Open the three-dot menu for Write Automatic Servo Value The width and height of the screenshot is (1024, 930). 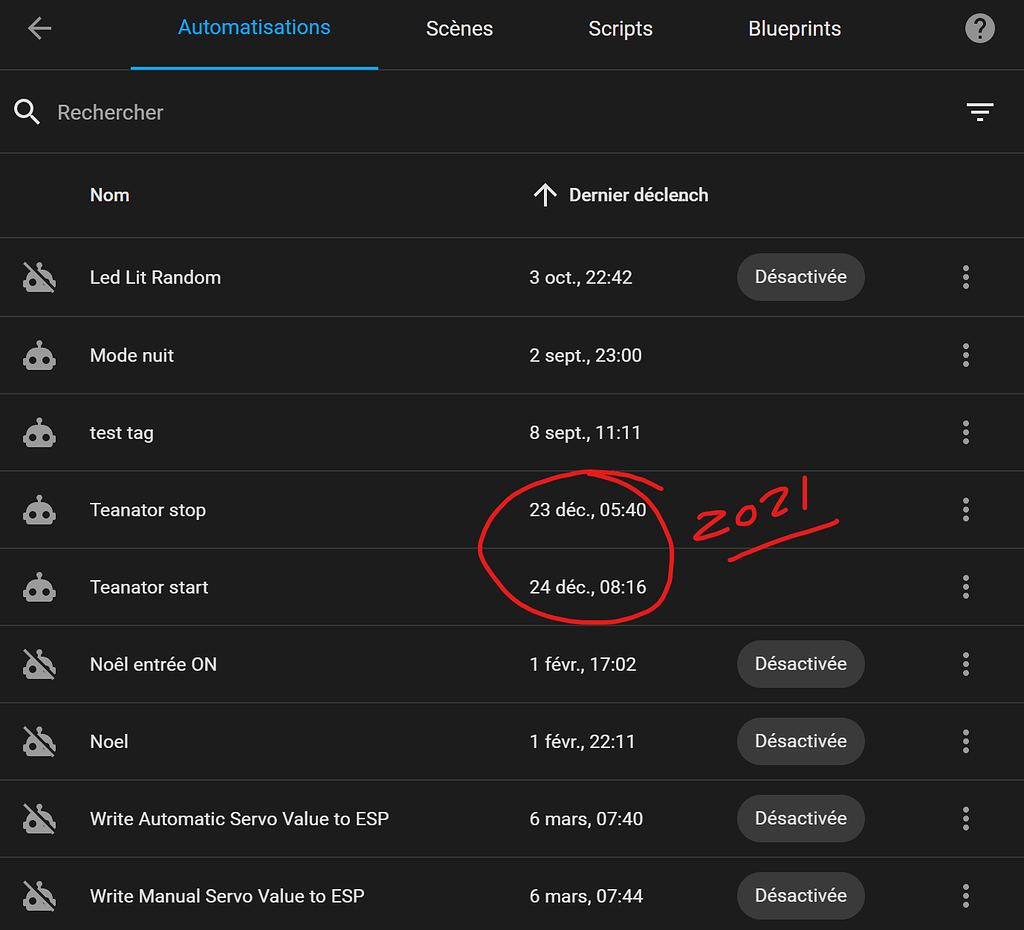point(966,818)
